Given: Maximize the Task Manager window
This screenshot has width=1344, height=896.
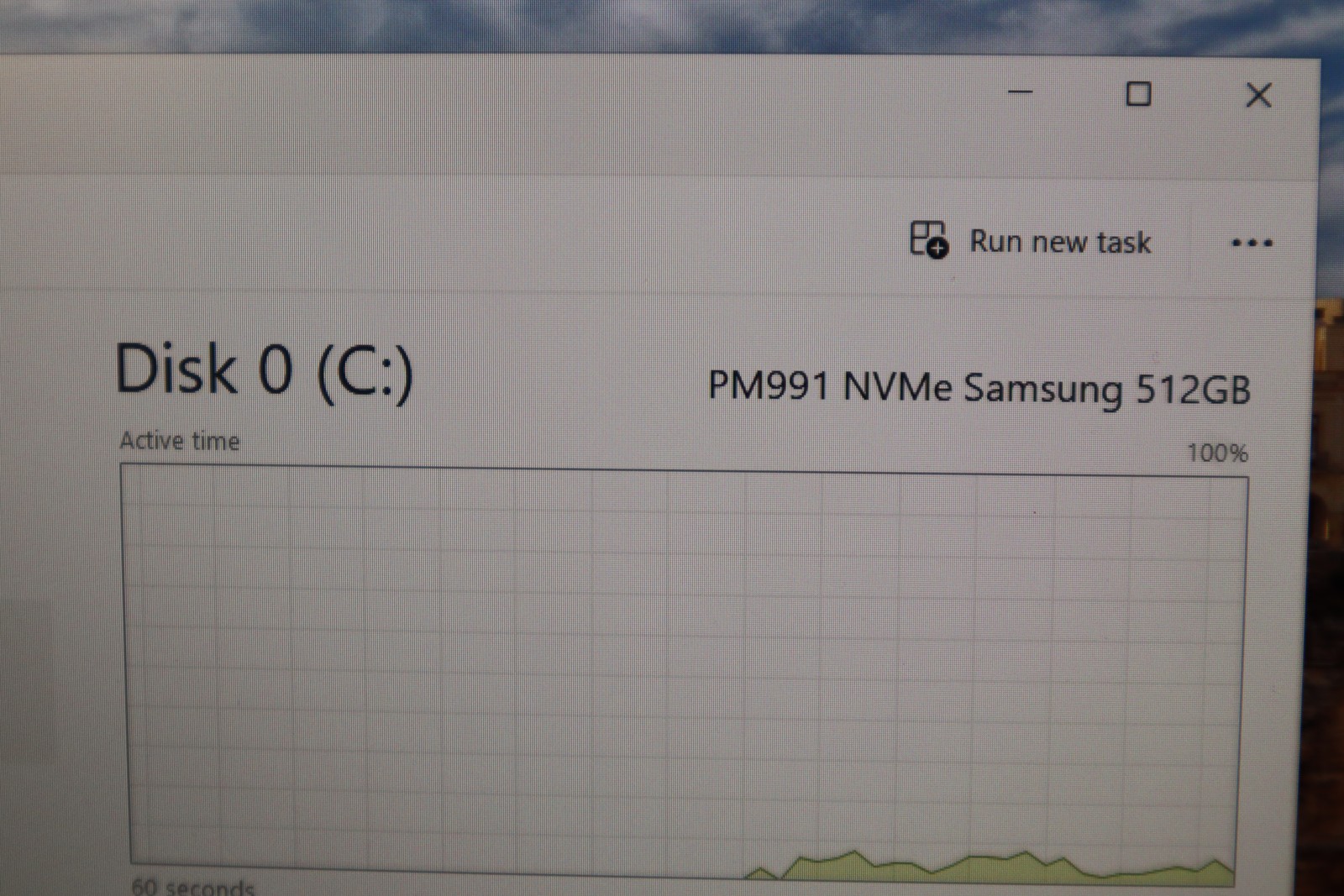Looking at the screenshot, I should [1138, 94].
